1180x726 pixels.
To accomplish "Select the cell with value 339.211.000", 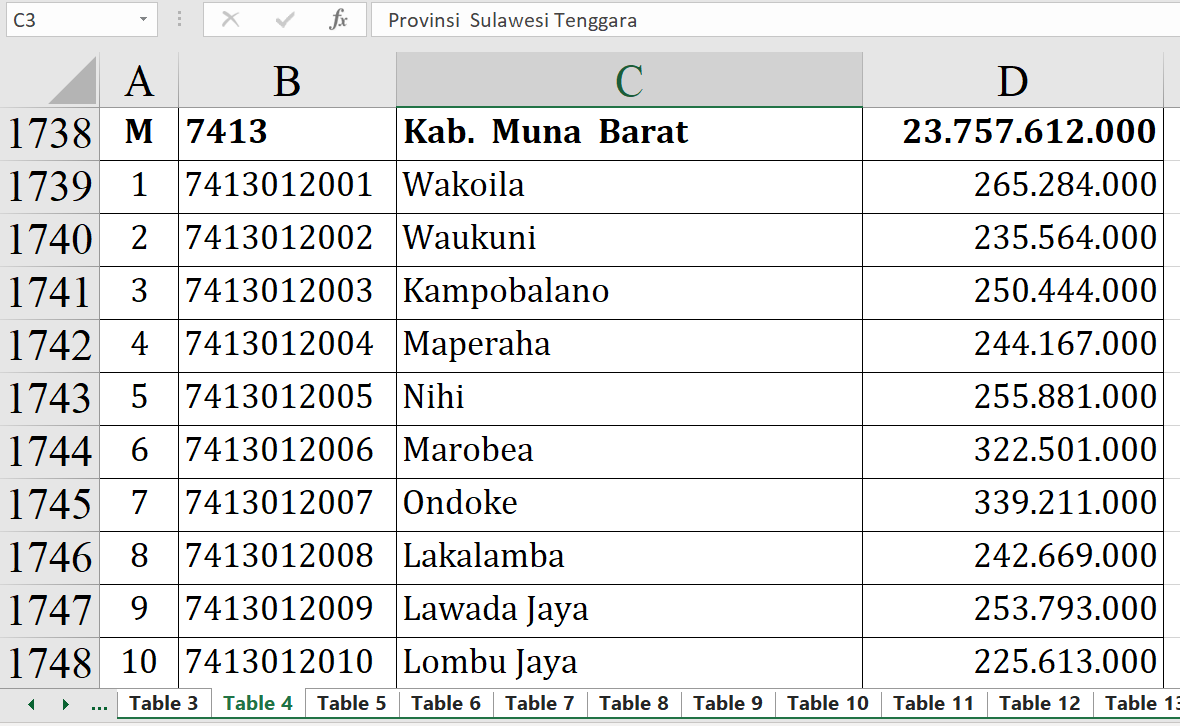I will pyautogui.click(x=1012, y=504).
